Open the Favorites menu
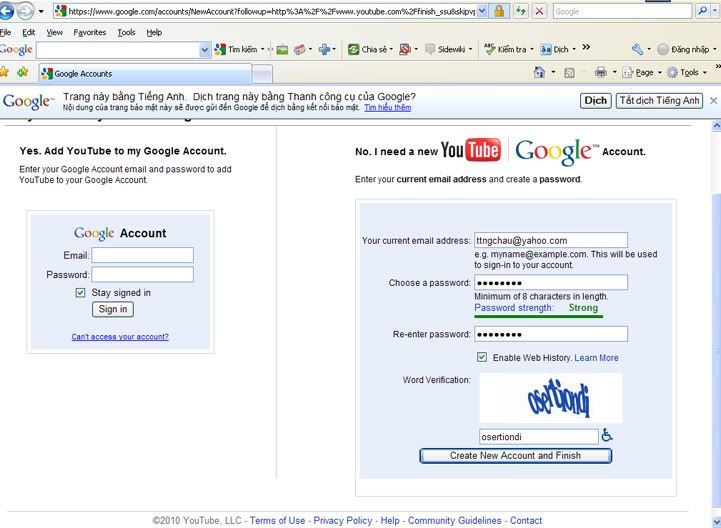 tap(90, 32)
